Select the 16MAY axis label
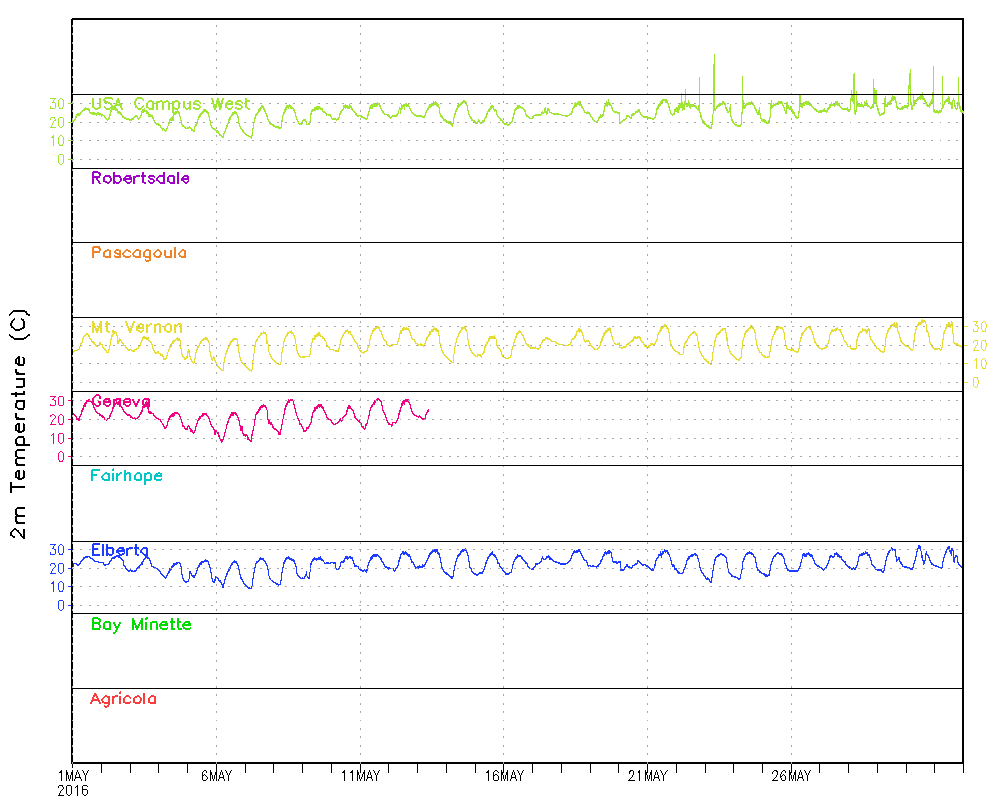Screen dimensions: 1000x800 [x=504, y=776]
